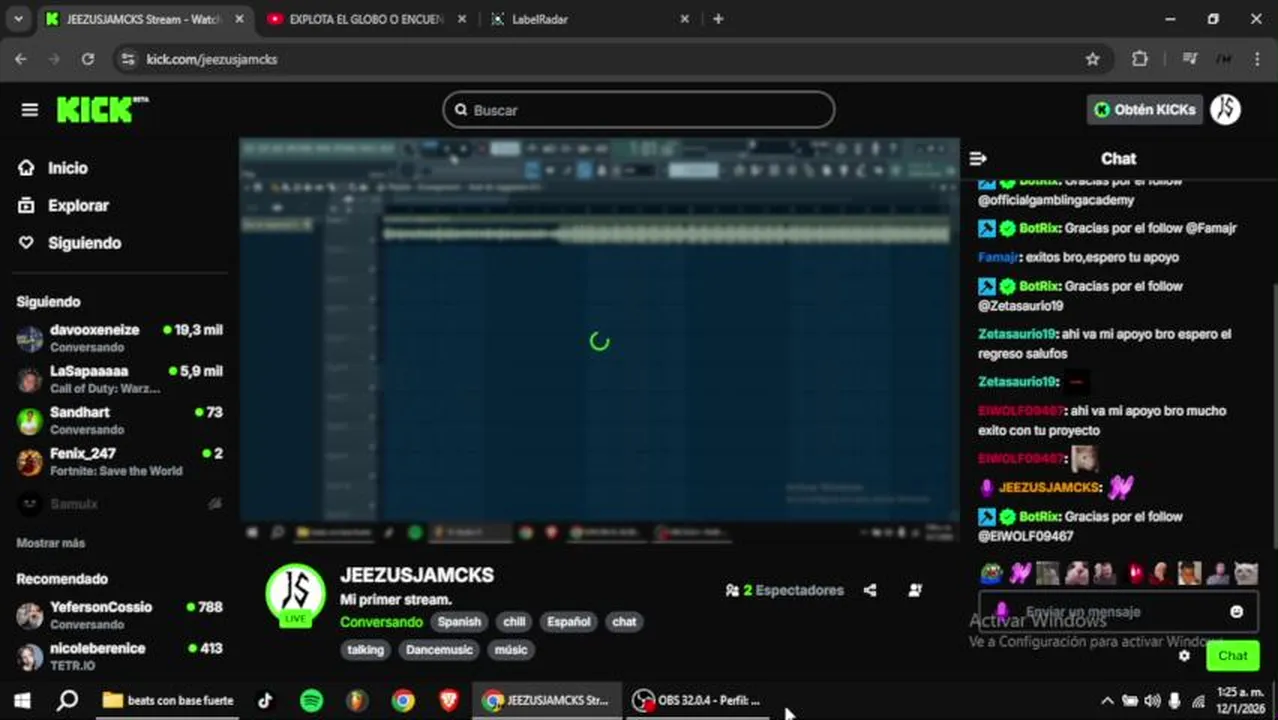Open the emoji picker in message box
Viewport: 1278px width, 720px height.
[1237, 611]
